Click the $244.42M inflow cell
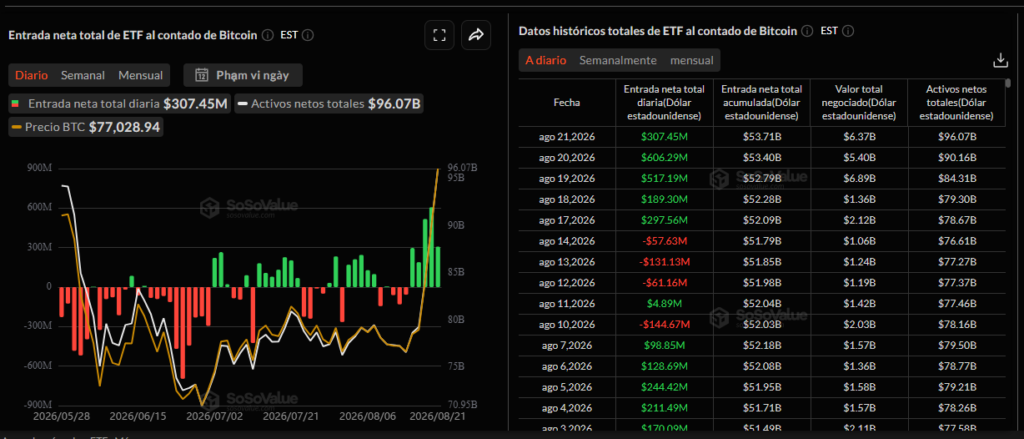 [664, 388]
